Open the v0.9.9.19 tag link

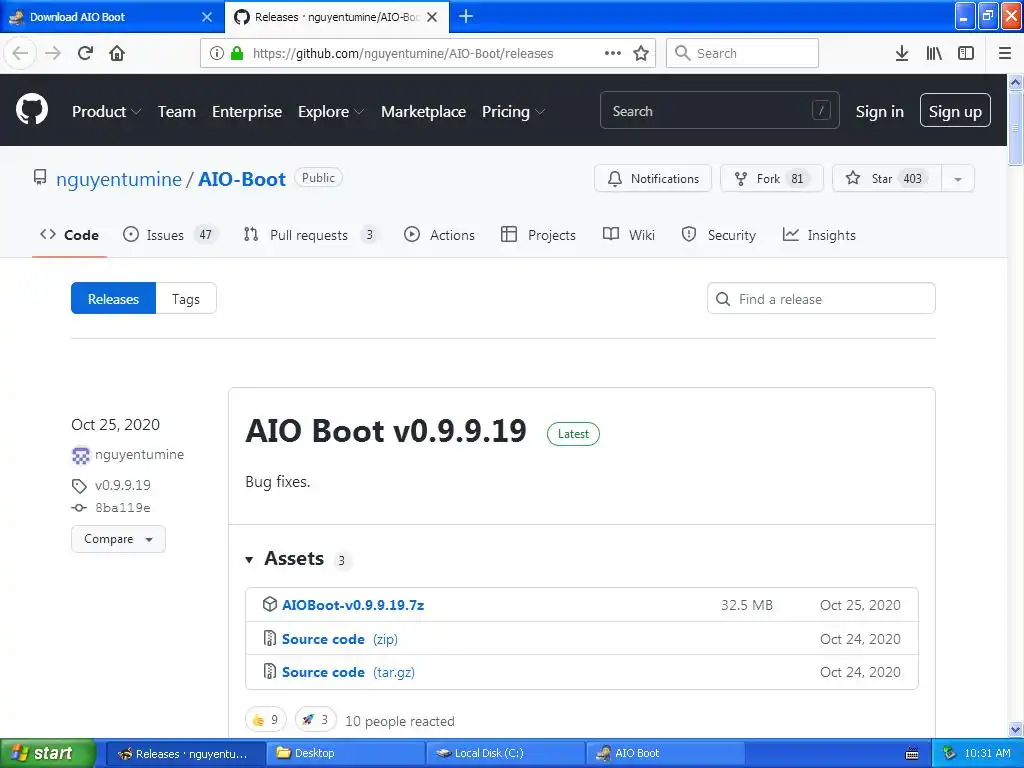[123, 485]
